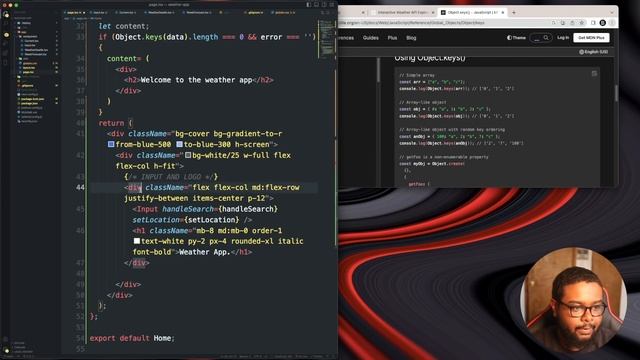The image size is (640, 360).
Task: Click the 'export default Home;' line
Action: pos(132,338)
